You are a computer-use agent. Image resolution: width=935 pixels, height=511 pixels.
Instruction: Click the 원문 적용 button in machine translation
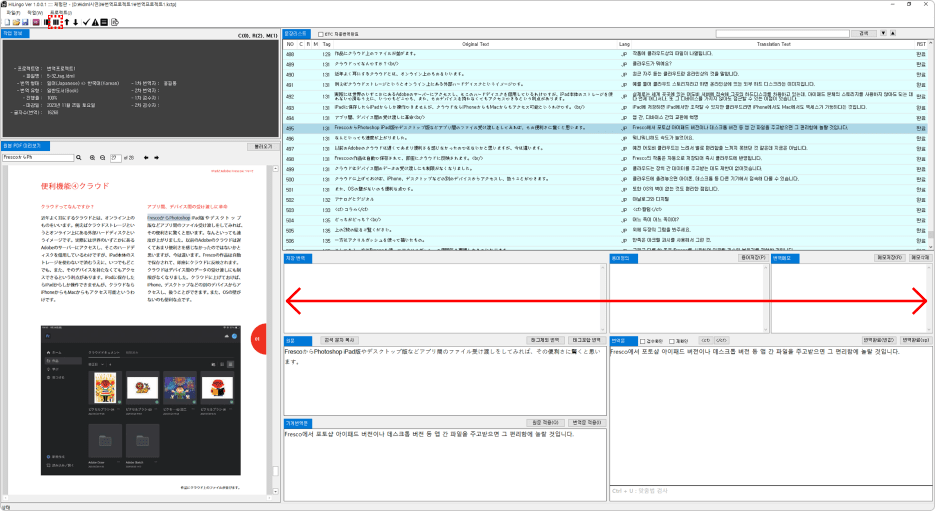point(545,422)
